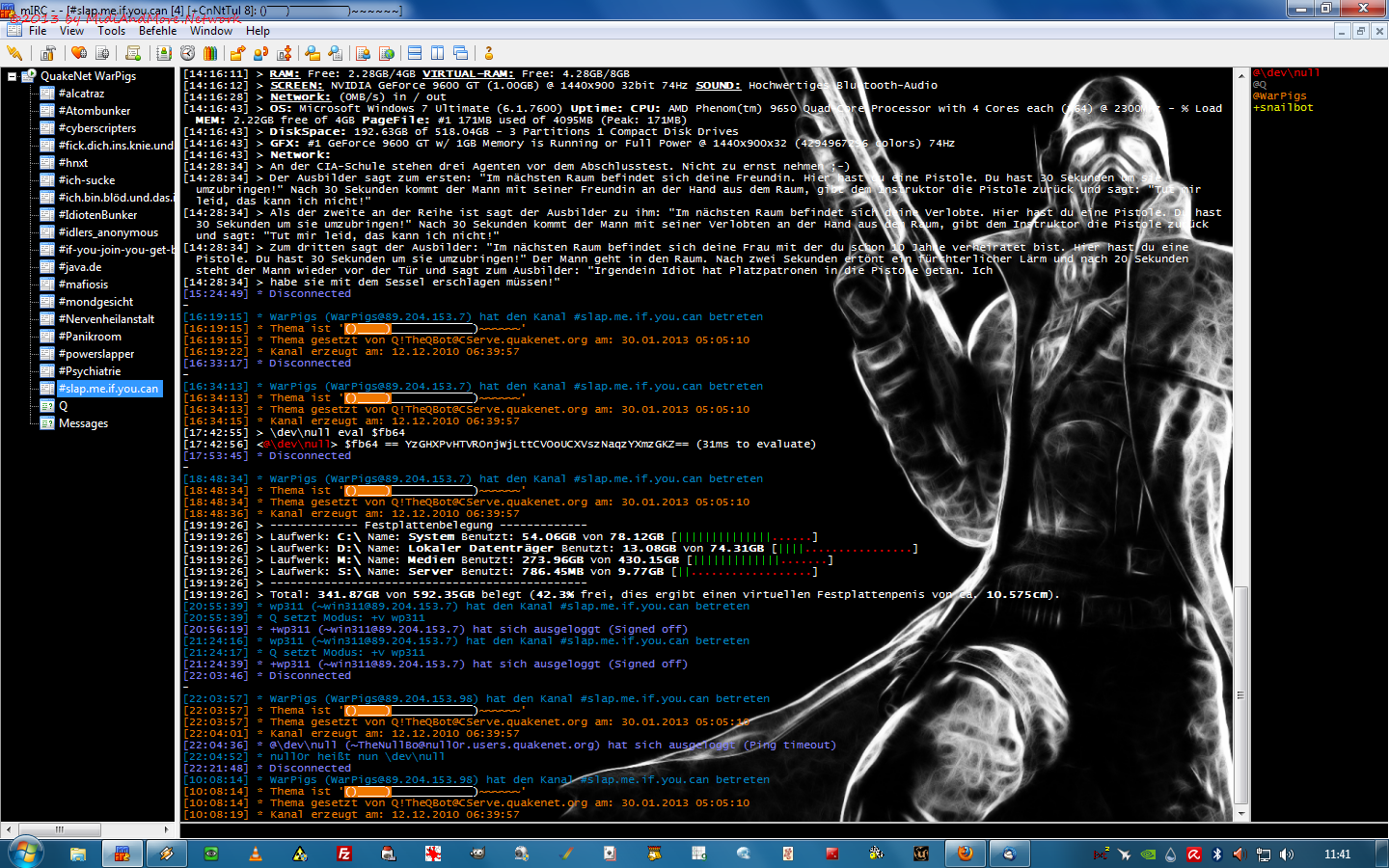
Task: Open the Befehle menu
Action: coord(157,31)
